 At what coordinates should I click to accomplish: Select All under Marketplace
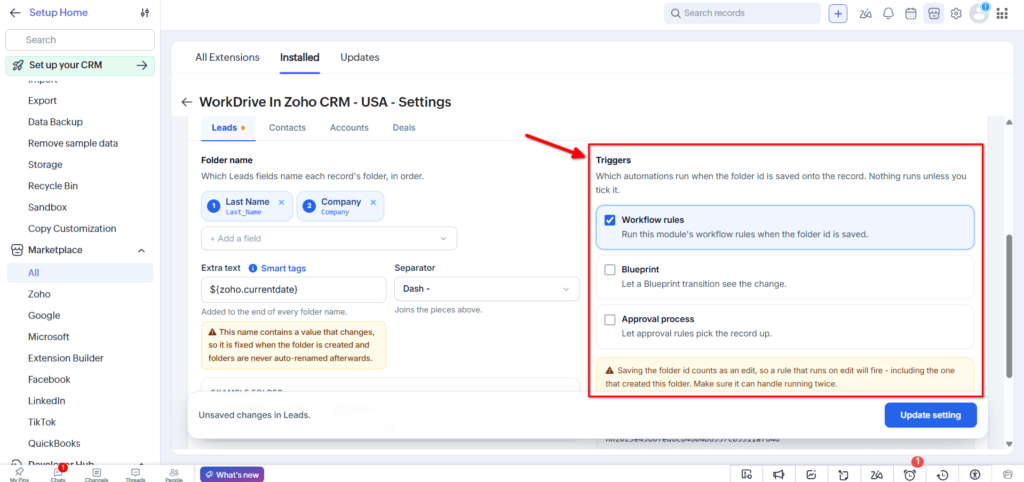coord(80,273)
